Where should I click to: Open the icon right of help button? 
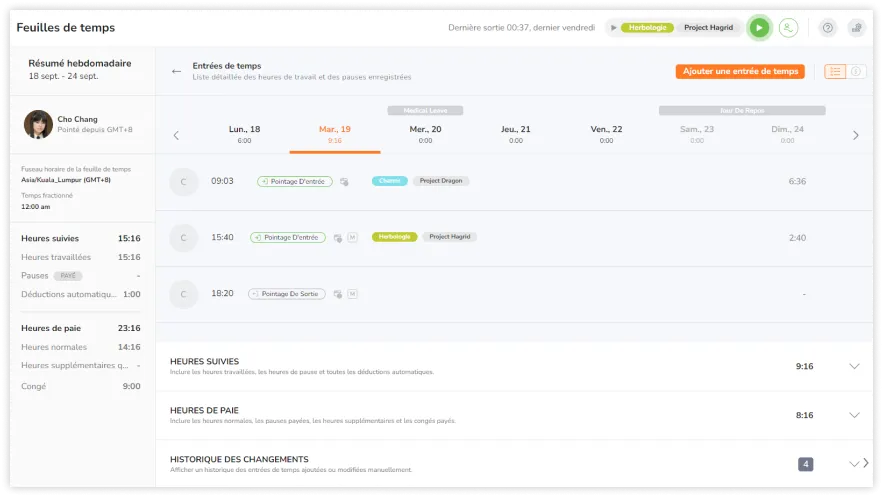coord(856,28)
